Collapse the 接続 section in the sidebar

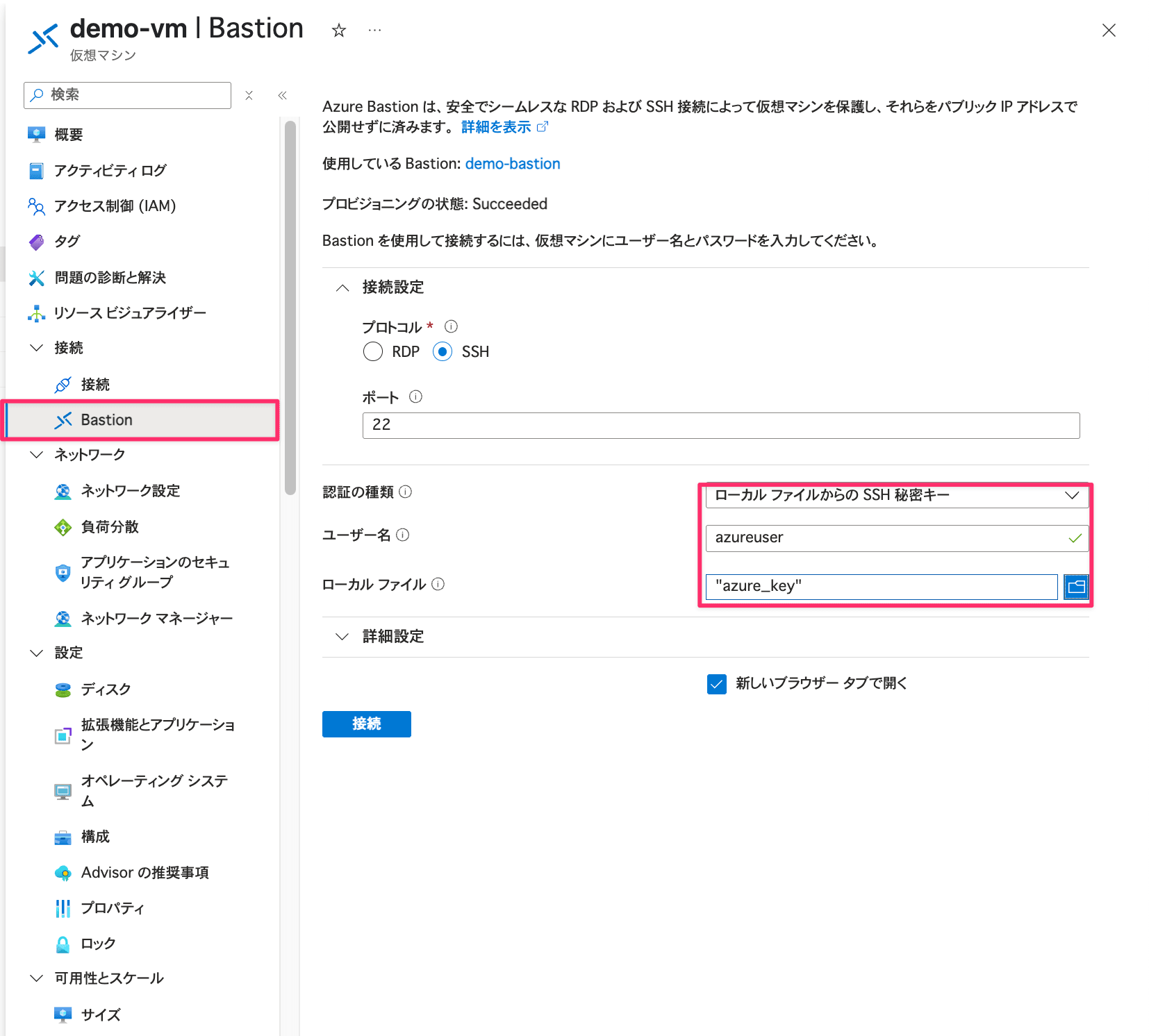36,347
